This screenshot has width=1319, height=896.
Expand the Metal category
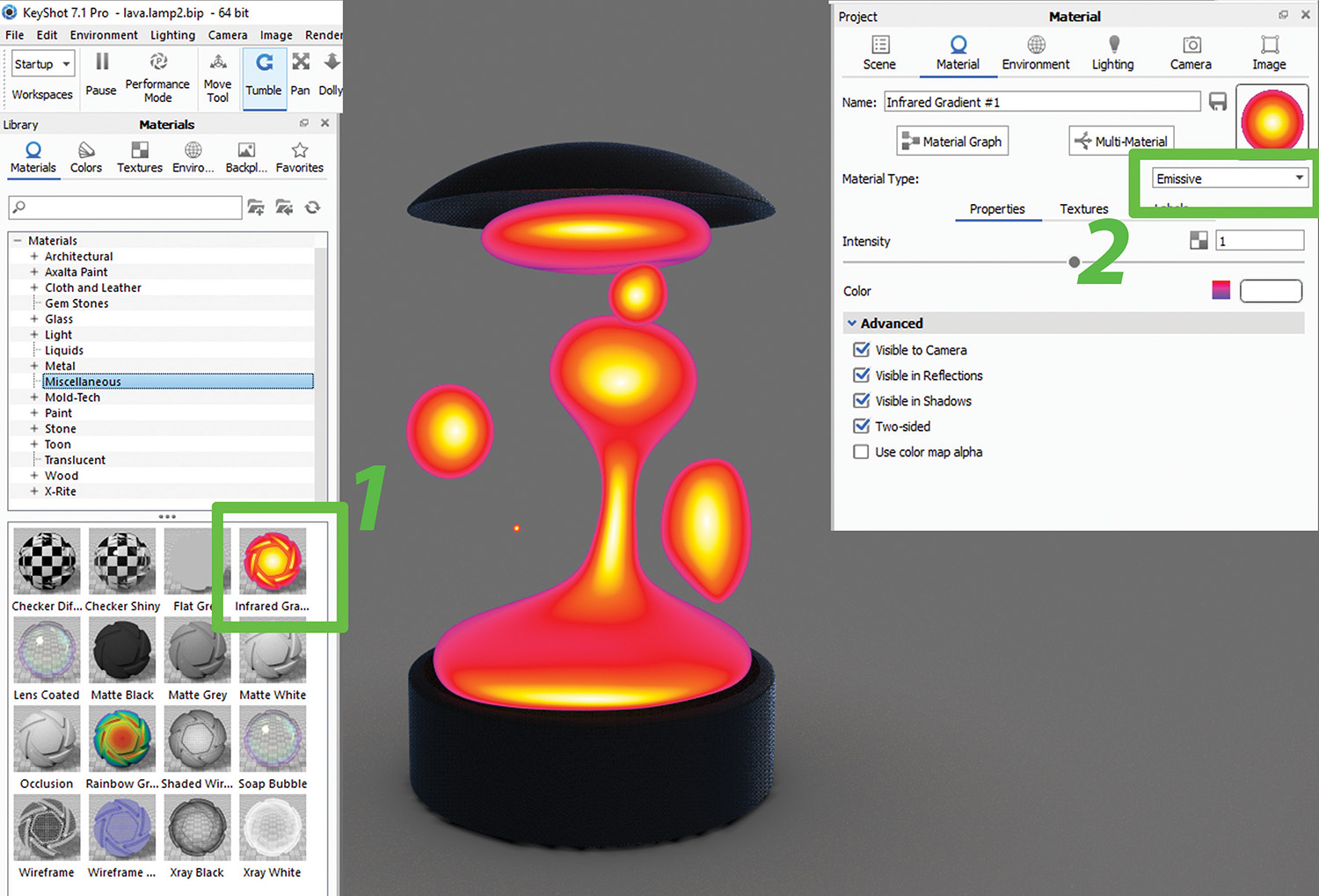pos(34,366)
